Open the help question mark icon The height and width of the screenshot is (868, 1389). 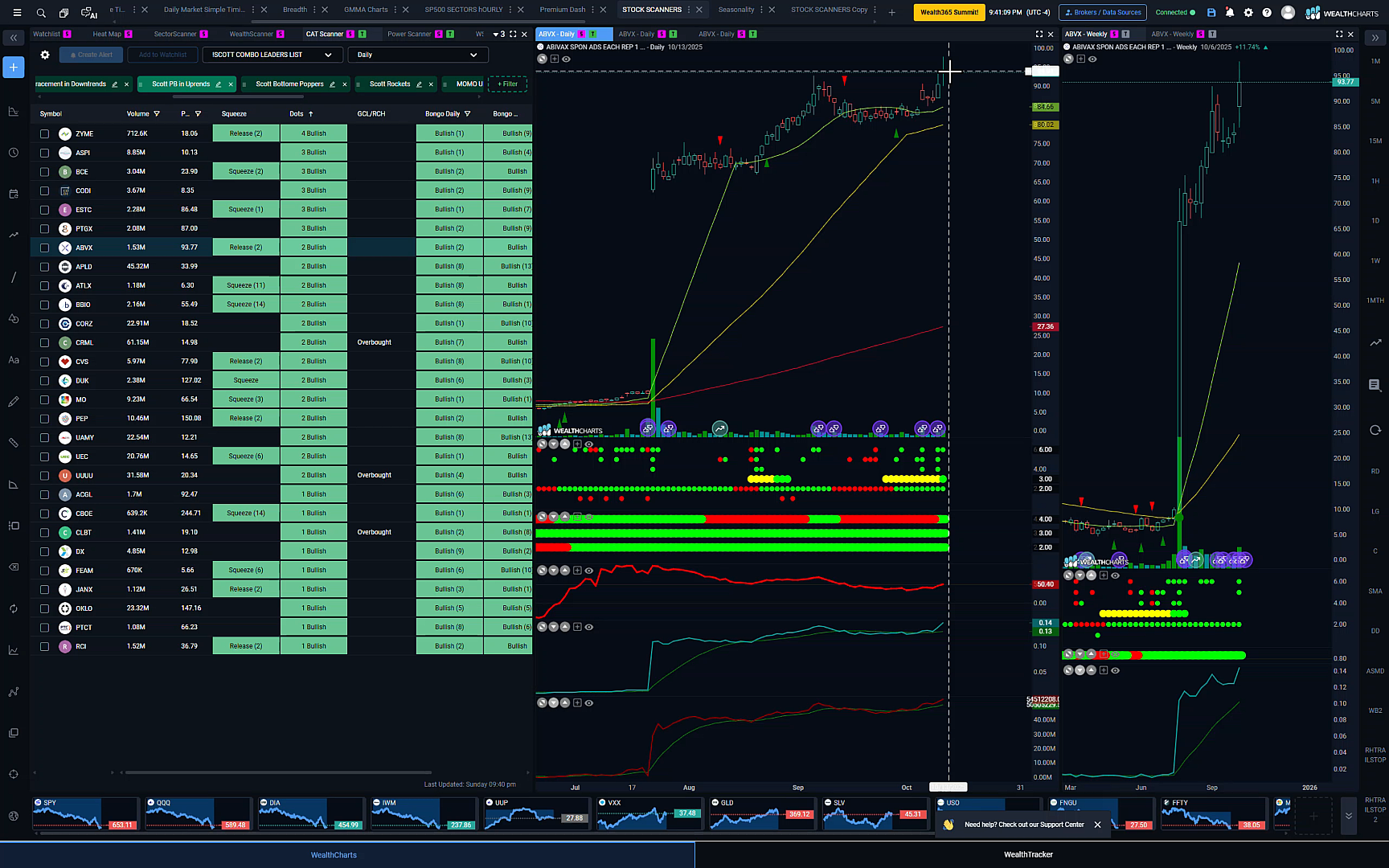tap(1267, 13)
